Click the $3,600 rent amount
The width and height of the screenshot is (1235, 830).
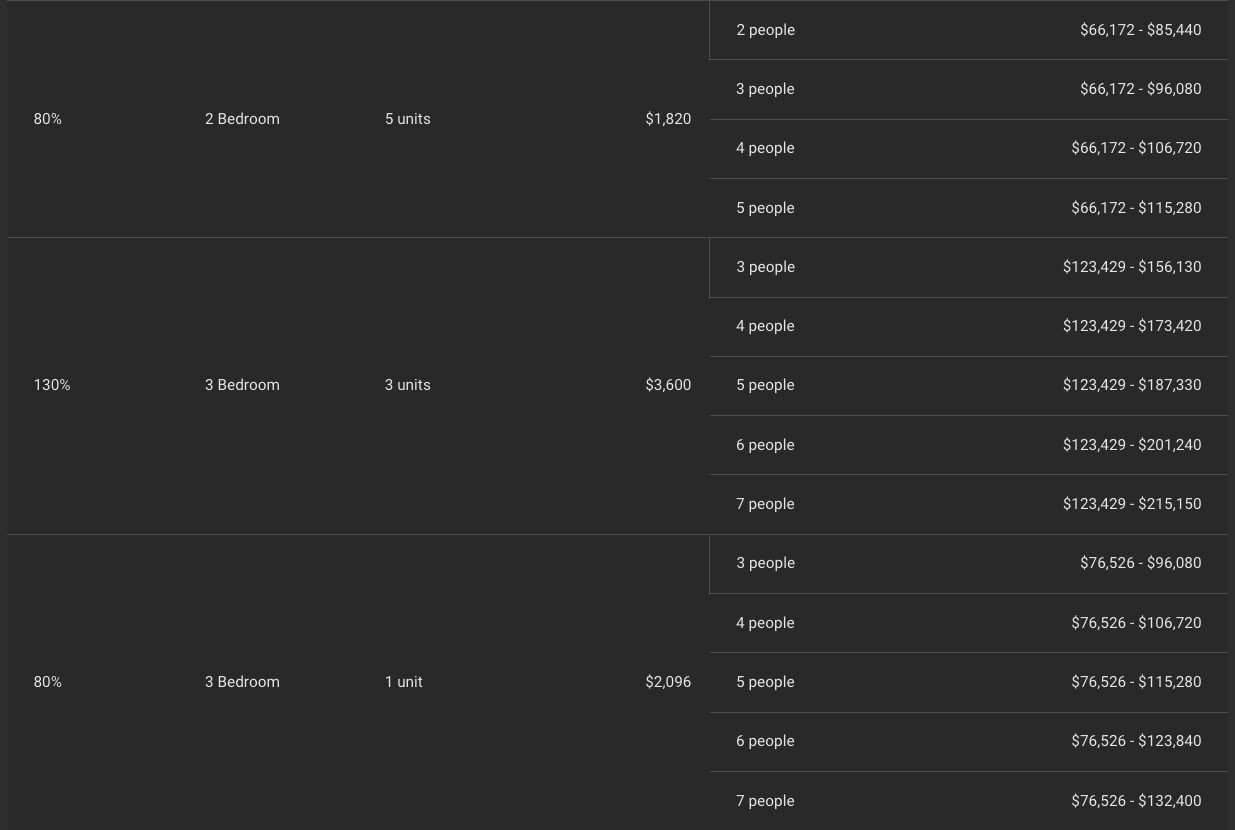[668, 385]
